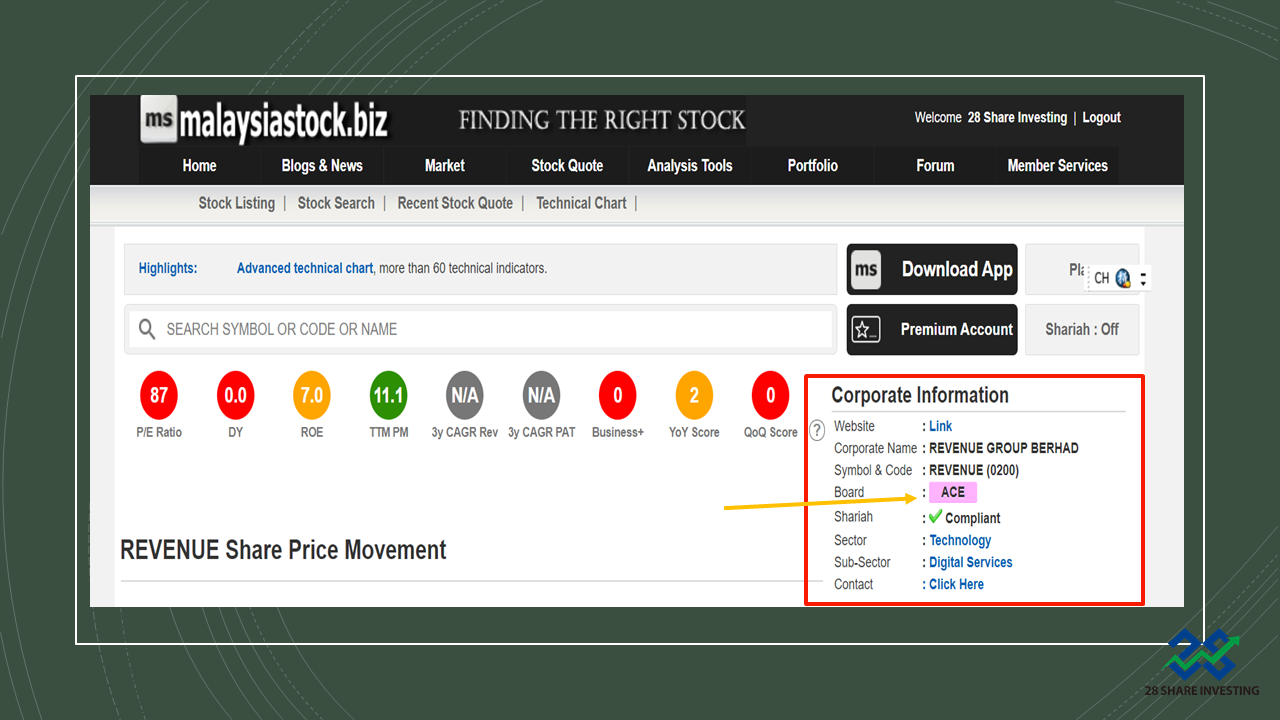Click the Contact Click Here link

click(x=956, y=584)
